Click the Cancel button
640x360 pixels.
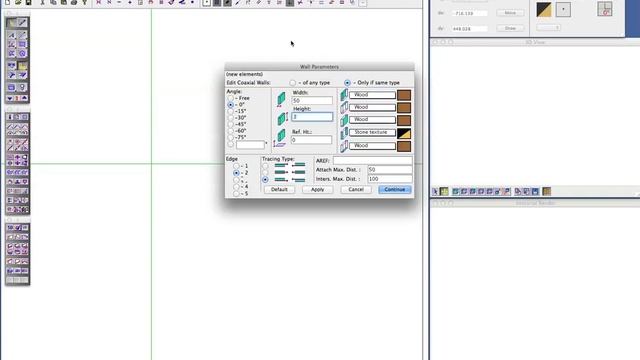tap(356, 189)
